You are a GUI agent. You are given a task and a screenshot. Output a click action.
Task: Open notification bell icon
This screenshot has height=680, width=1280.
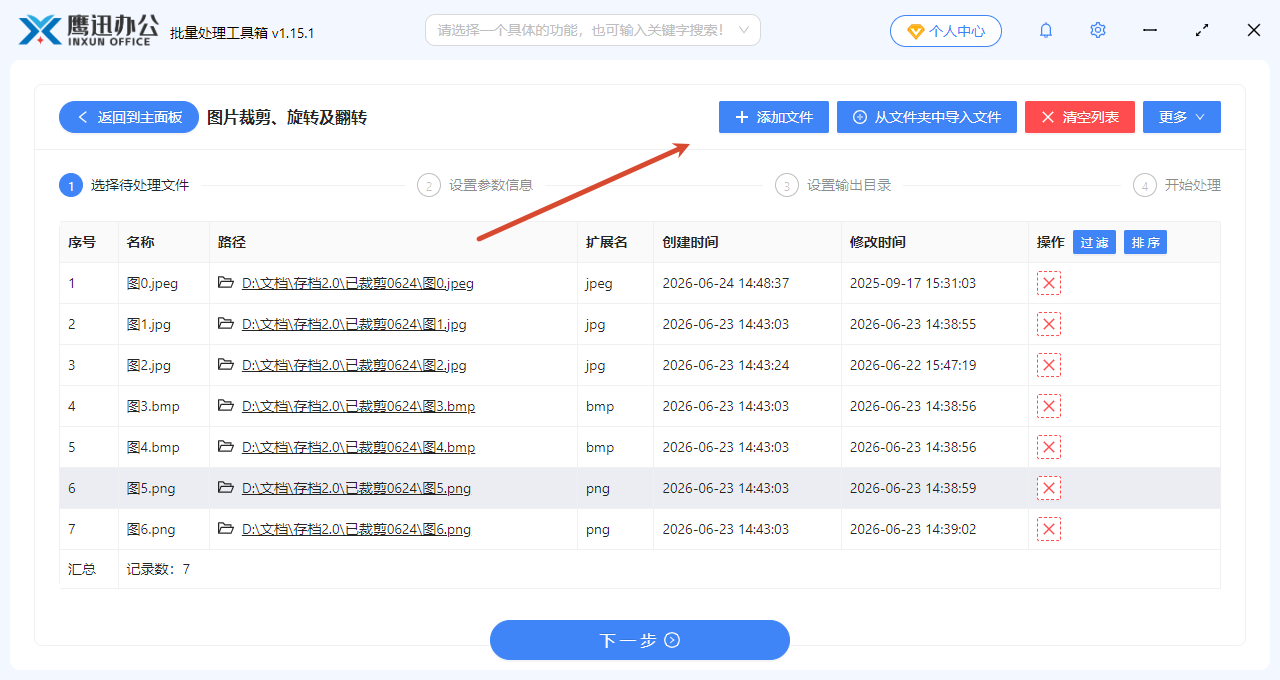(1046, 31)
